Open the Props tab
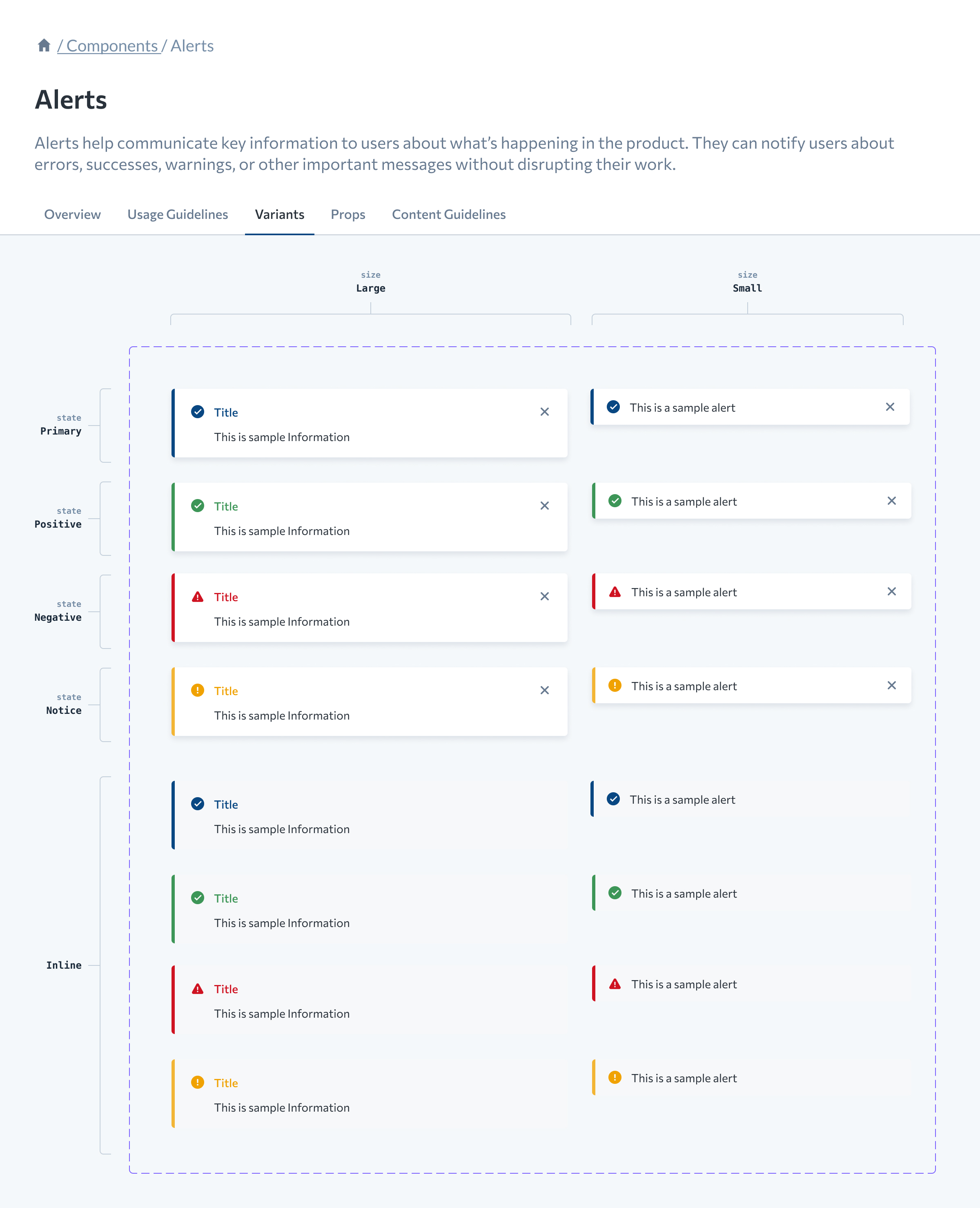Image resolution: width=980 pixels, height=1208 pixels. (x=348, y=214)
